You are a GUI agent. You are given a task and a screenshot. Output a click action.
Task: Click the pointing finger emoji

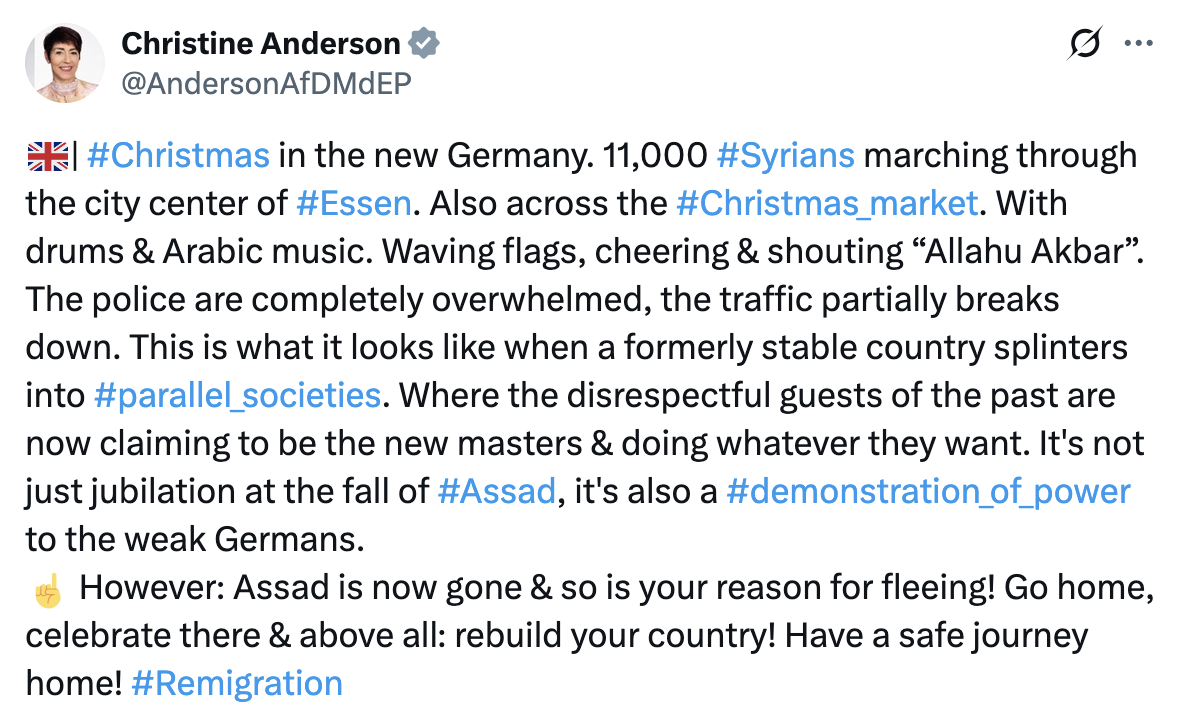click(46, 589)
